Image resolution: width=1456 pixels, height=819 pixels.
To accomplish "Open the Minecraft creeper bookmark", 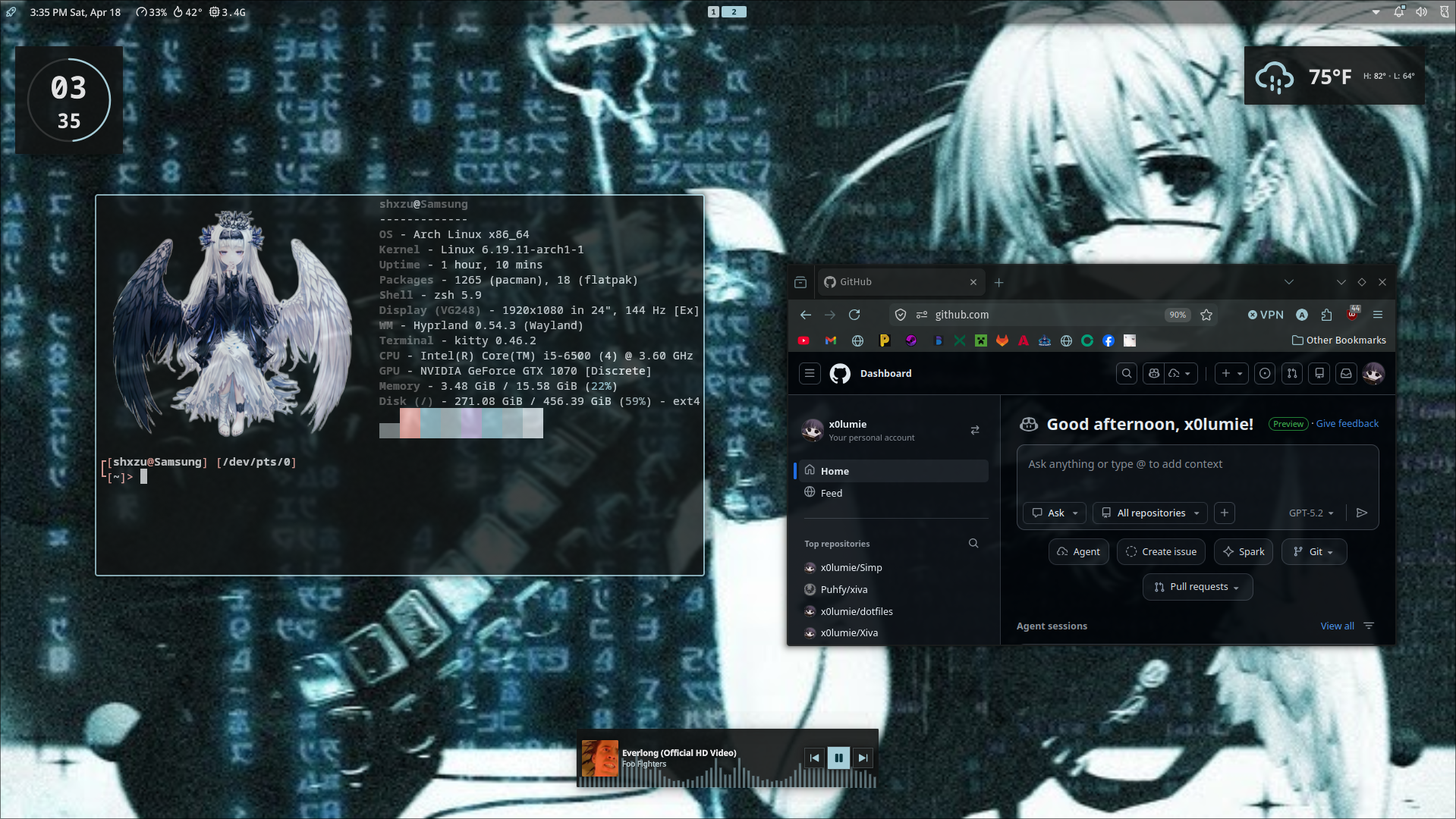I will [981, 340].
